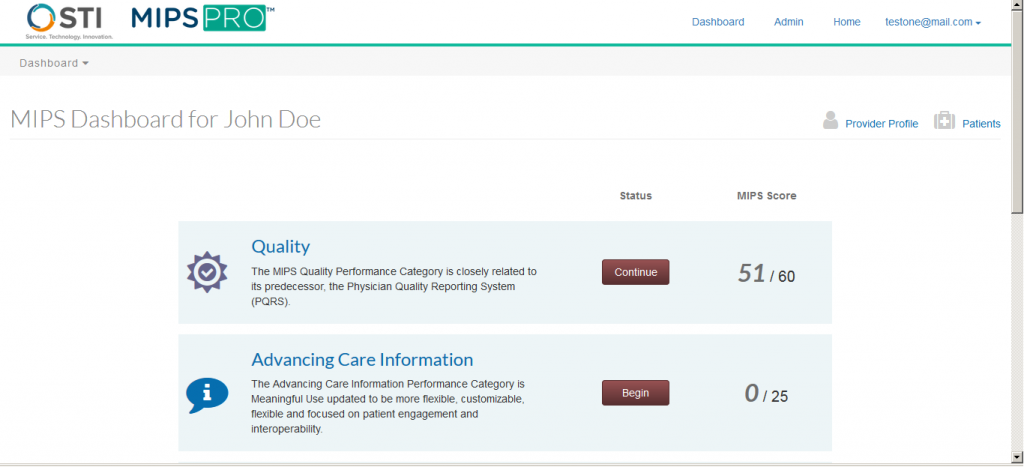This screenshot has width=1024, height=467.
Task: Click the Advancing Care Information heading link
Action: tap(362, 360)
